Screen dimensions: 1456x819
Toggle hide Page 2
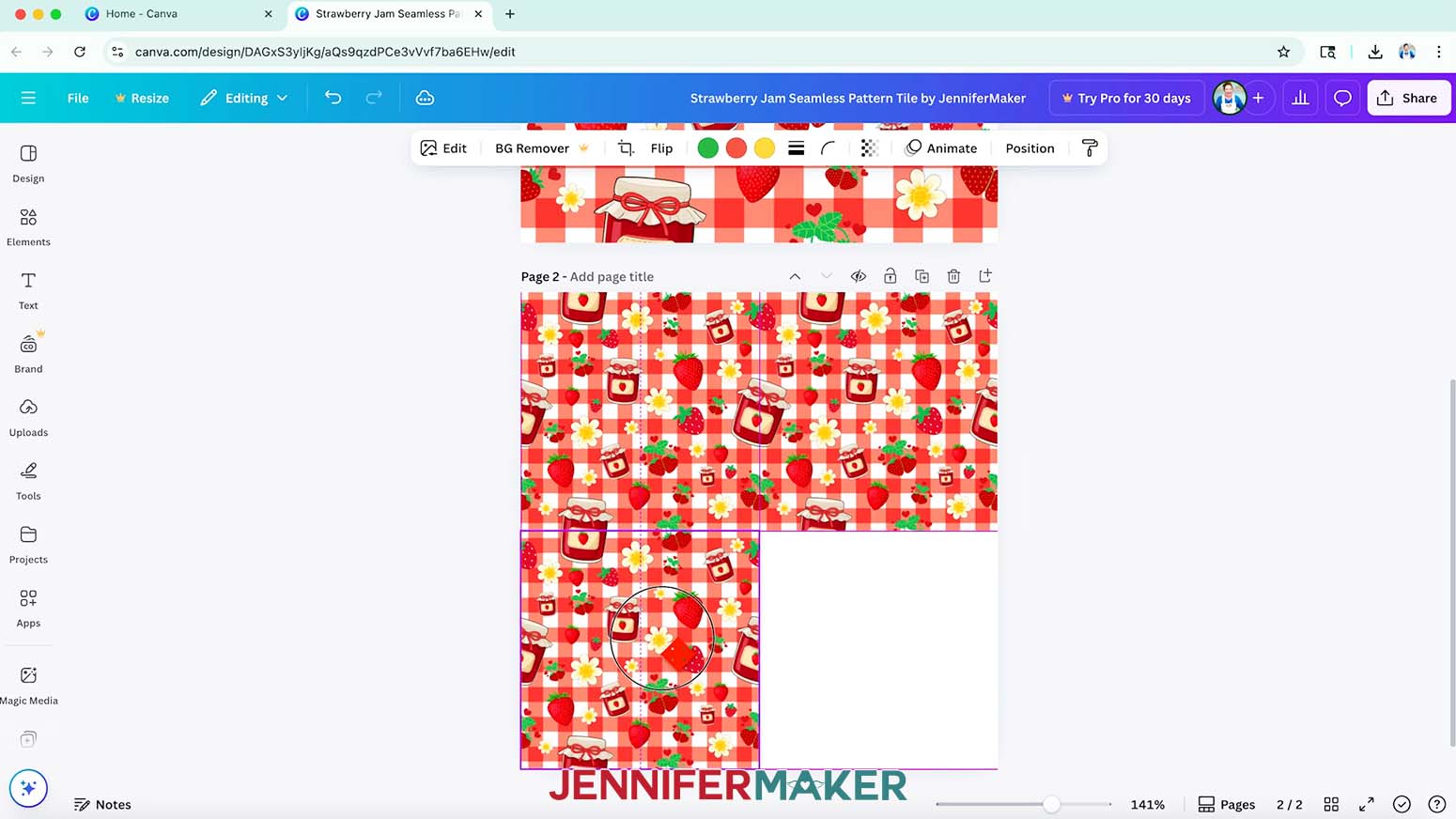point(858,276)
